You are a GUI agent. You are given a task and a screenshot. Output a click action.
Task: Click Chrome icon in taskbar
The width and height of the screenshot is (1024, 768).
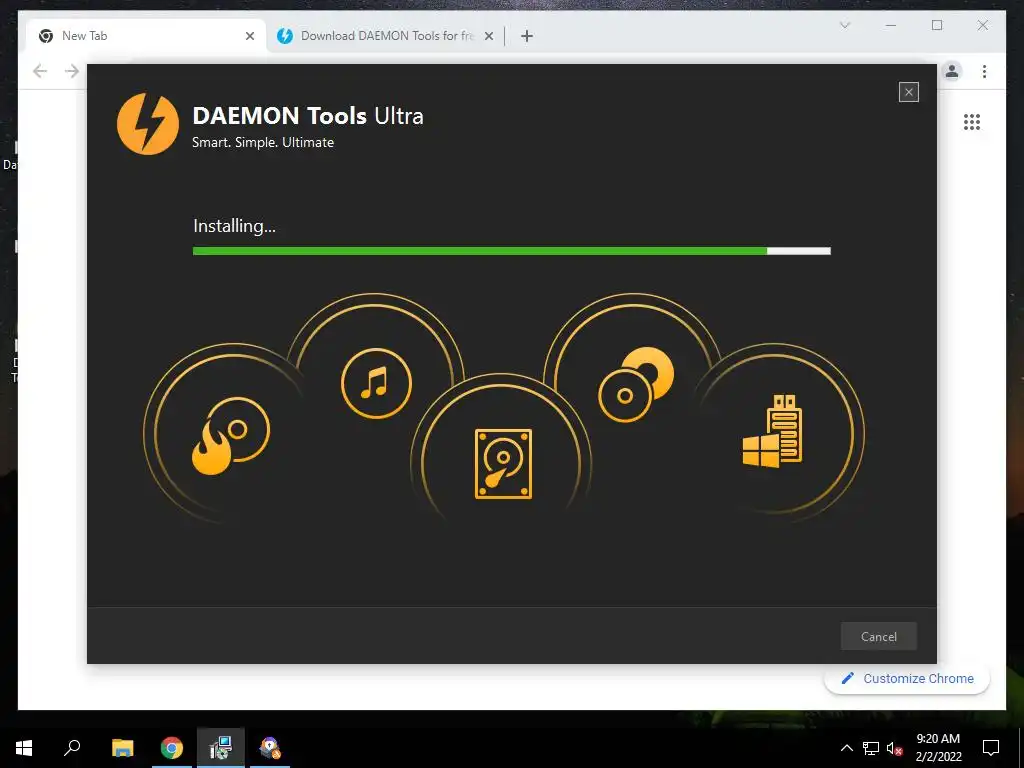pyautogui.click(x=172, y=748)
